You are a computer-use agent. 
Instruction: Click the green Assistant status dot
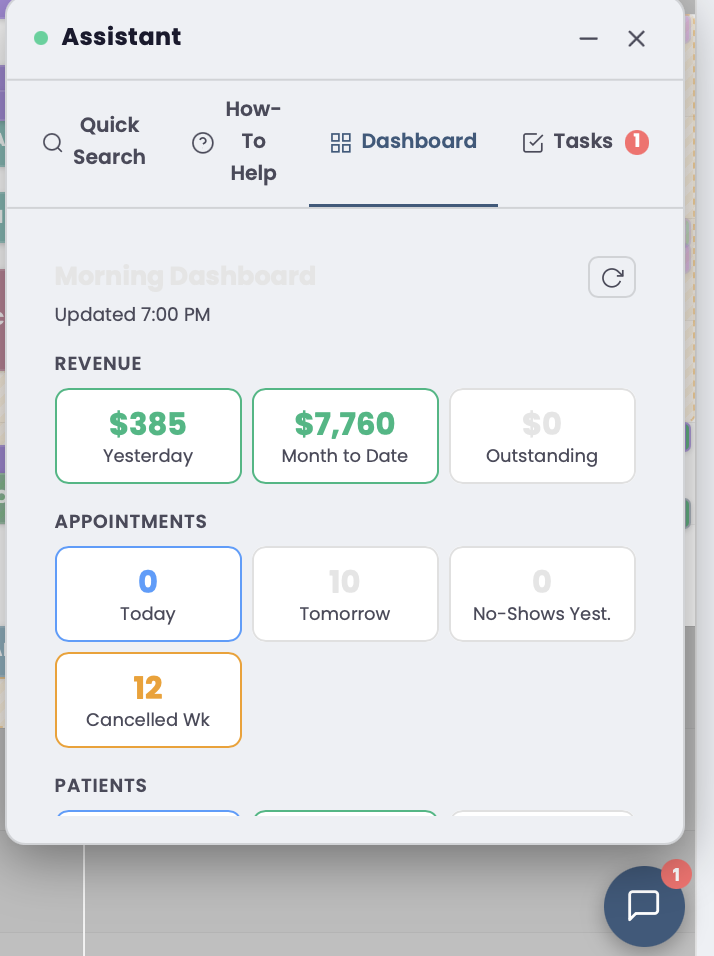click(39, 37)
